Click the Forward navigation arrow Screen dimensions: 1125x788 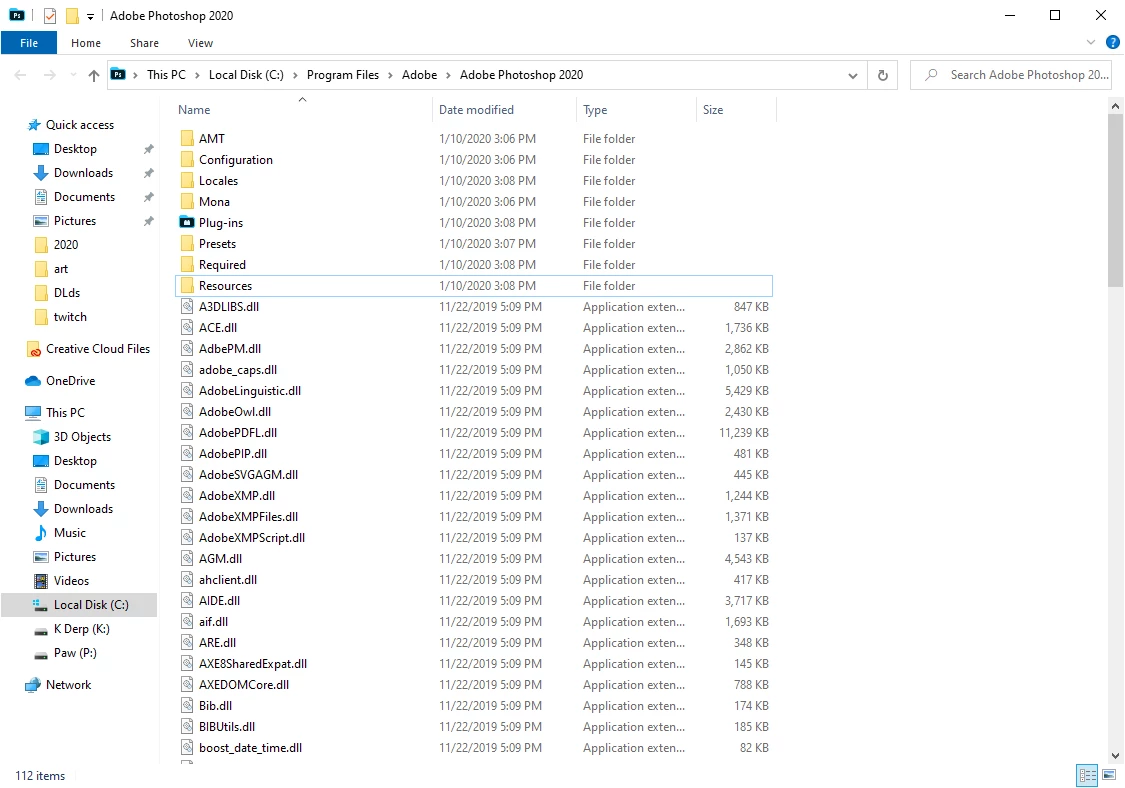pyautogui.click(x=49, y=75)
